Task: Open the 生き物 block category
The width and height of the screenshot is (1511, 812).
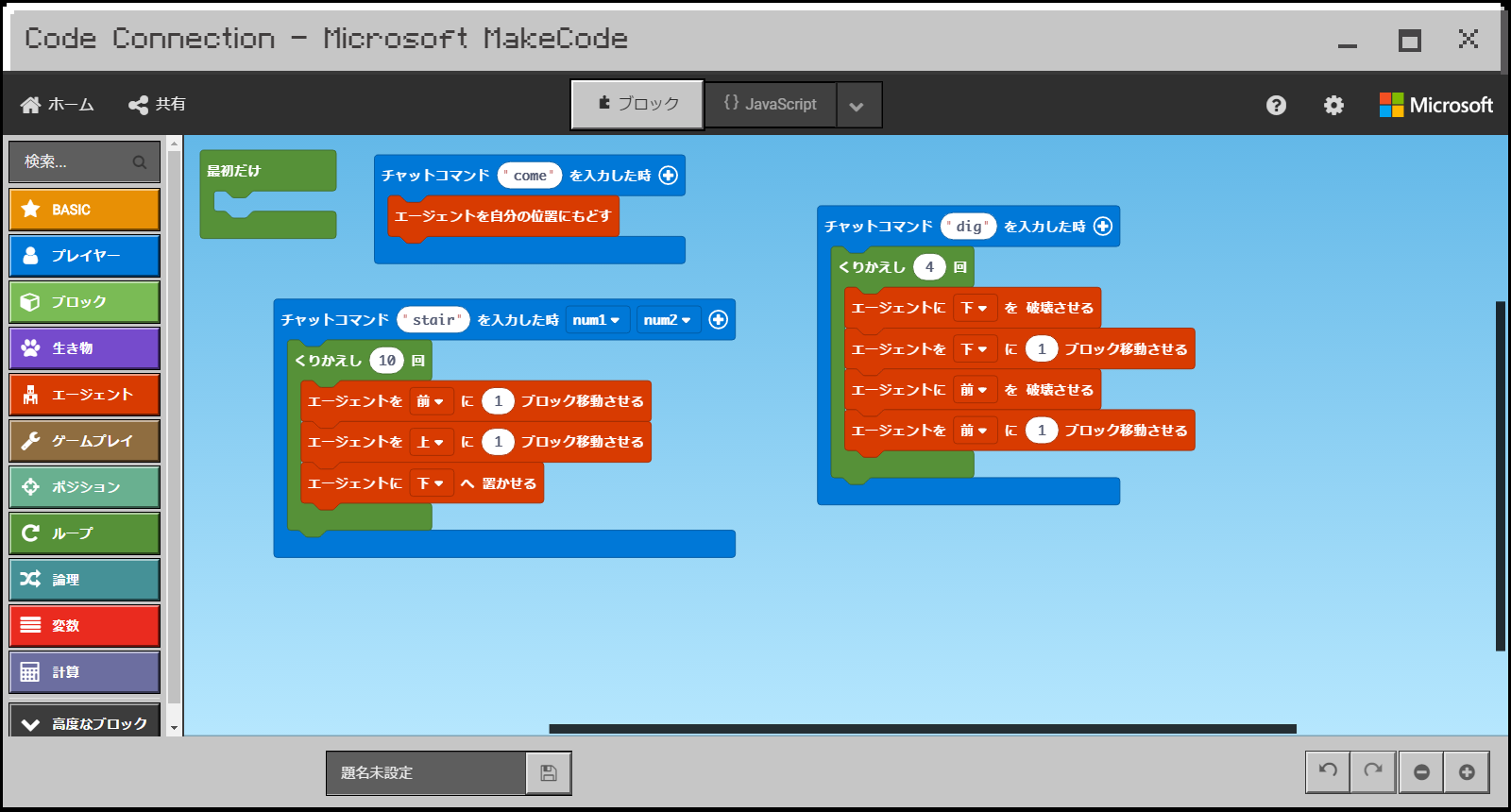Action: point(84,348)
